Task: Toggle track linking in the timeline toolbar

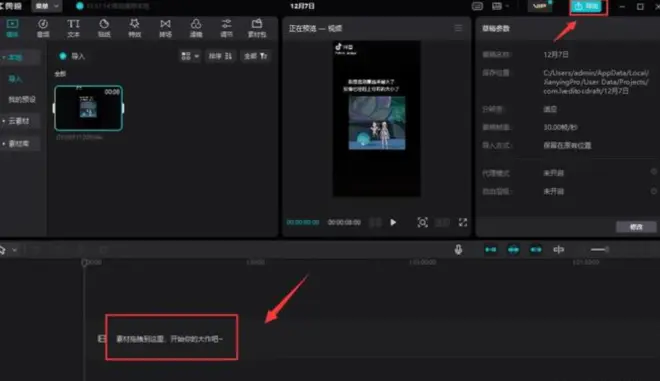Action: [536, 250]
